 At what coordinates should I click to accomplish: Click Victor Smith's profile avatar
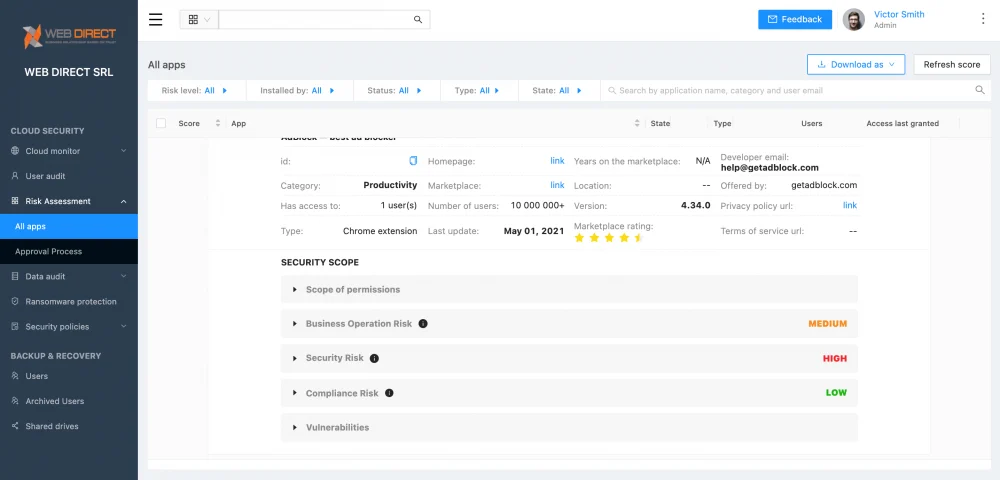pyautogui.click(x=853, y=20)
